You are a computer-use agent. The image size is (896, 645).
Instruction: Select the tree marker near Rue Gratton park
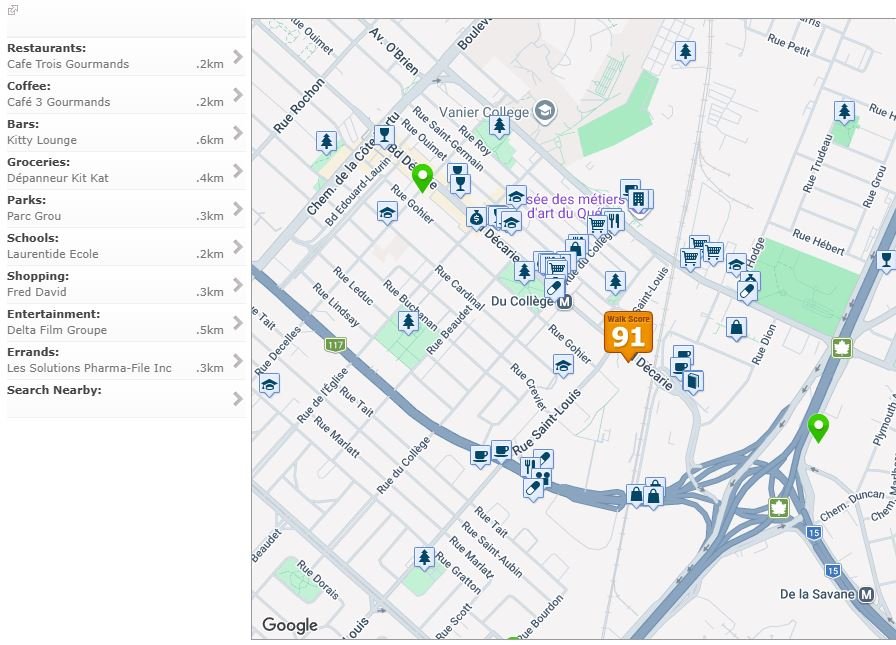[x=424, y=558]
